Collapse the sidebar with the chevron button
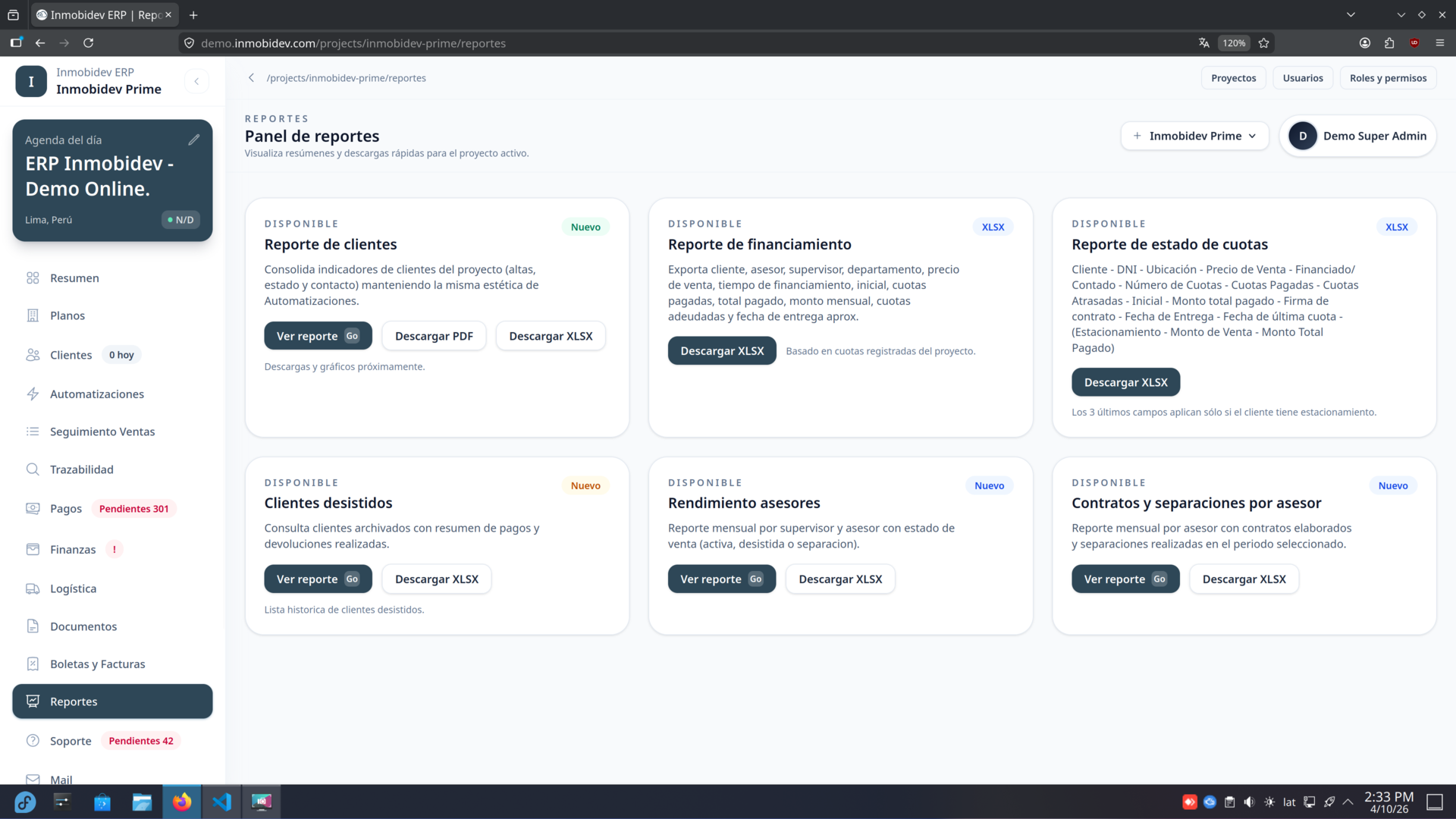Image resolution: width=1456 pixels, height=819 pixels. (196, 81)
